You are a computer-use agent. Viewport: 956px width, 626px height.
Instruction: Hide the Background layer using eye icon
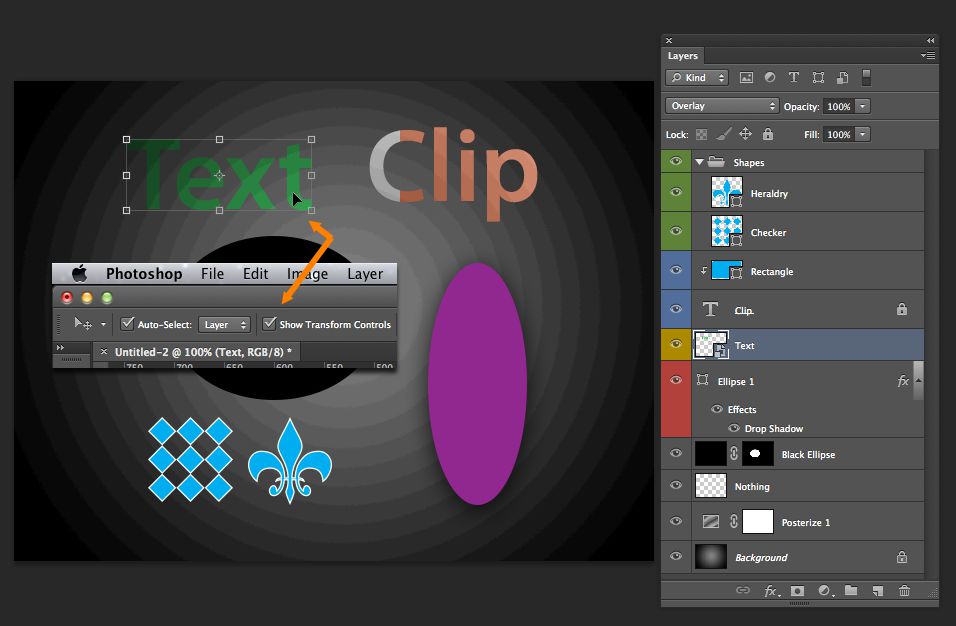tap(676, 557)
